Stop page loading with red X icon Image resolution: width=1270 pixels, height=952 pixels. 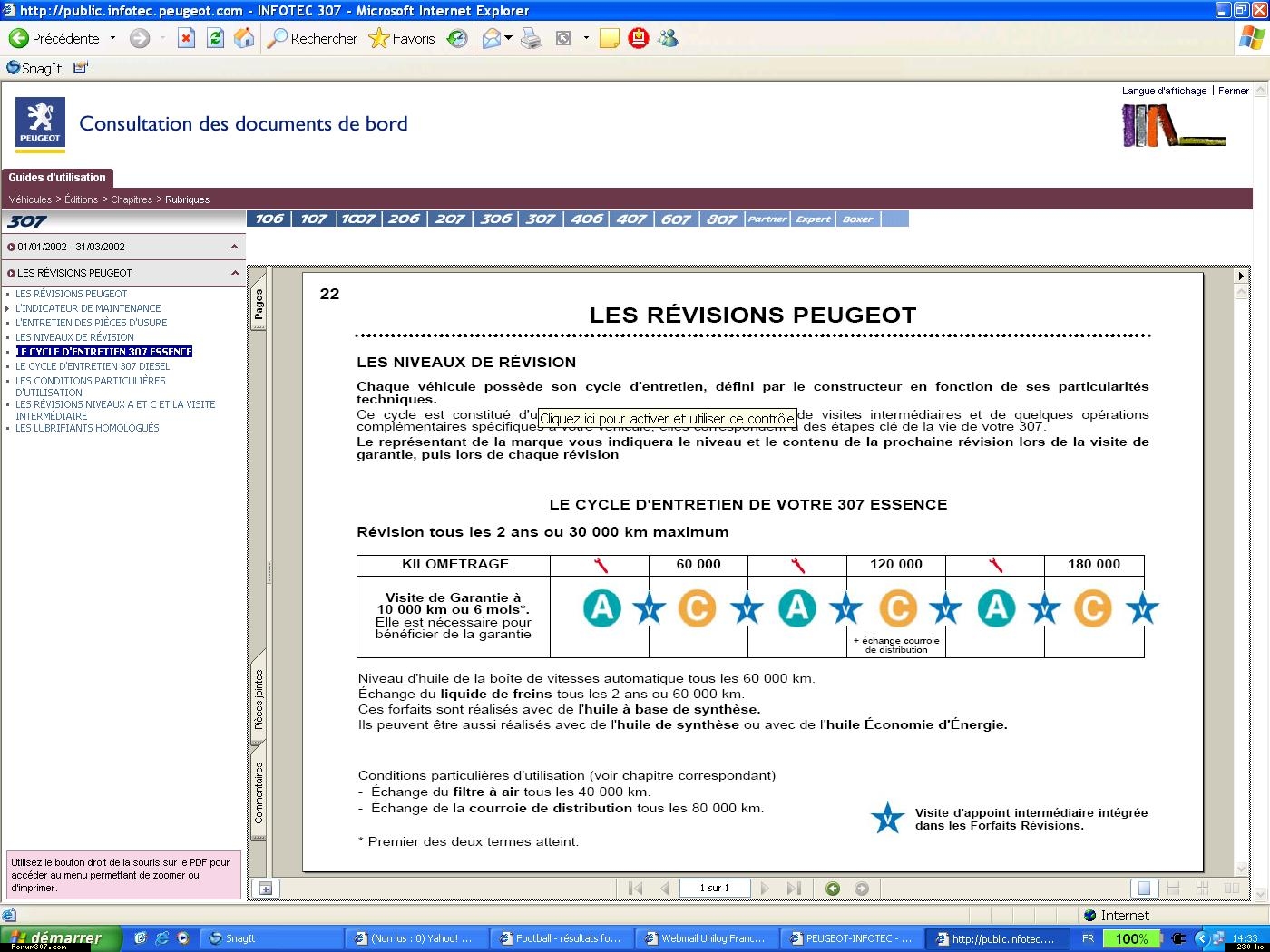(x=186, y=38)
